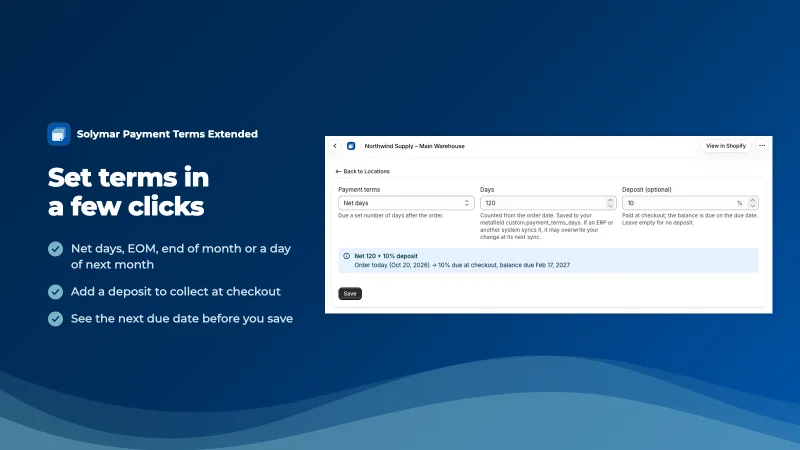The width and height of the screenshot is (800, 450).
Task: Click the Solymar Payment Terms Extended logo icon
Action: coord(59,134)
